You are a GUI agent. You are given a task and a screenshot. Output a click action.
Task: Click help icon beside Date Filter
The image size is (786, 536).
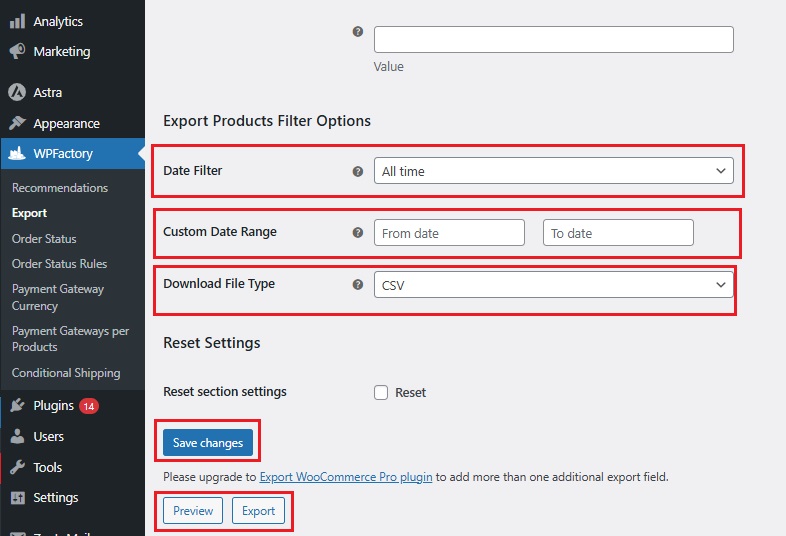click(x=357, y=171)
